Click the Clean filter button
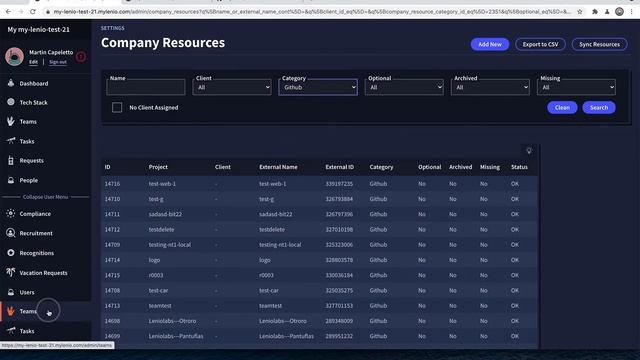 (x=562, y=107)
